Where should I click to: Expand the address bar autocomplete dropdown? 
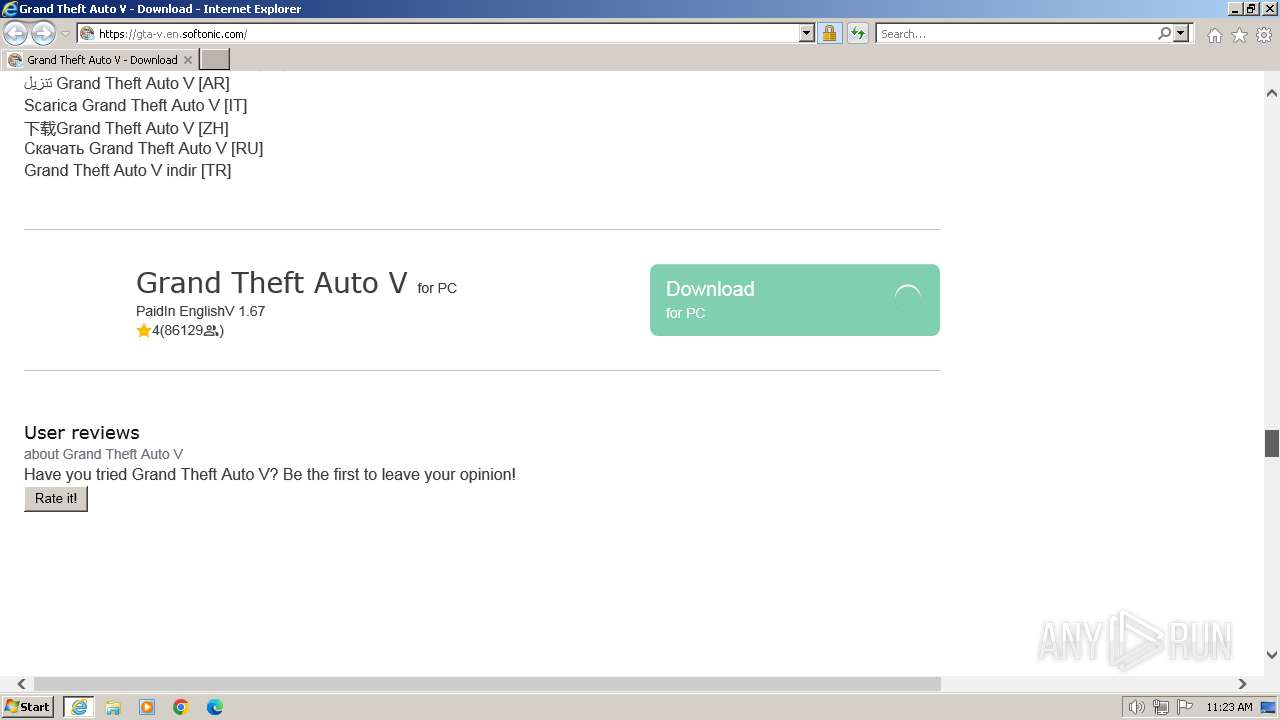tap(807, 33)
